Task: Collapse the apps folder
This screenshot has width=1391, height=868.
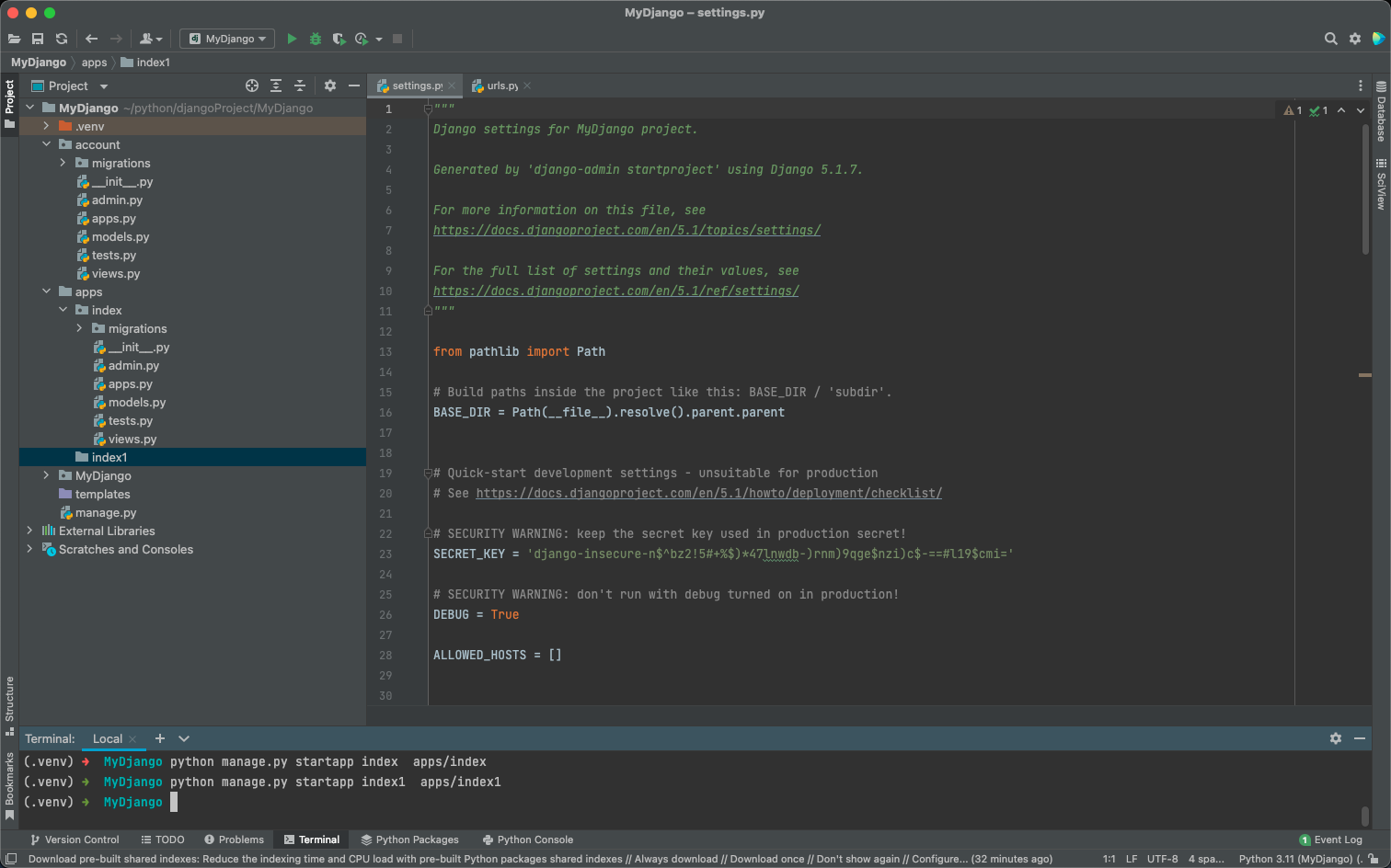Action: coord(46,291)
